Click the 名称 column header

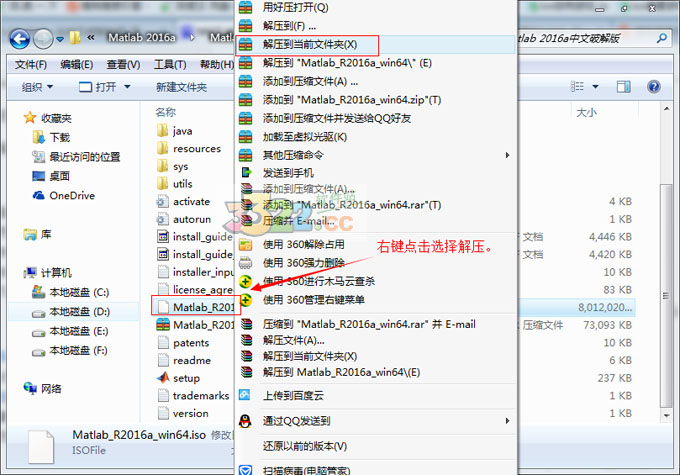(x=166, y=112)
